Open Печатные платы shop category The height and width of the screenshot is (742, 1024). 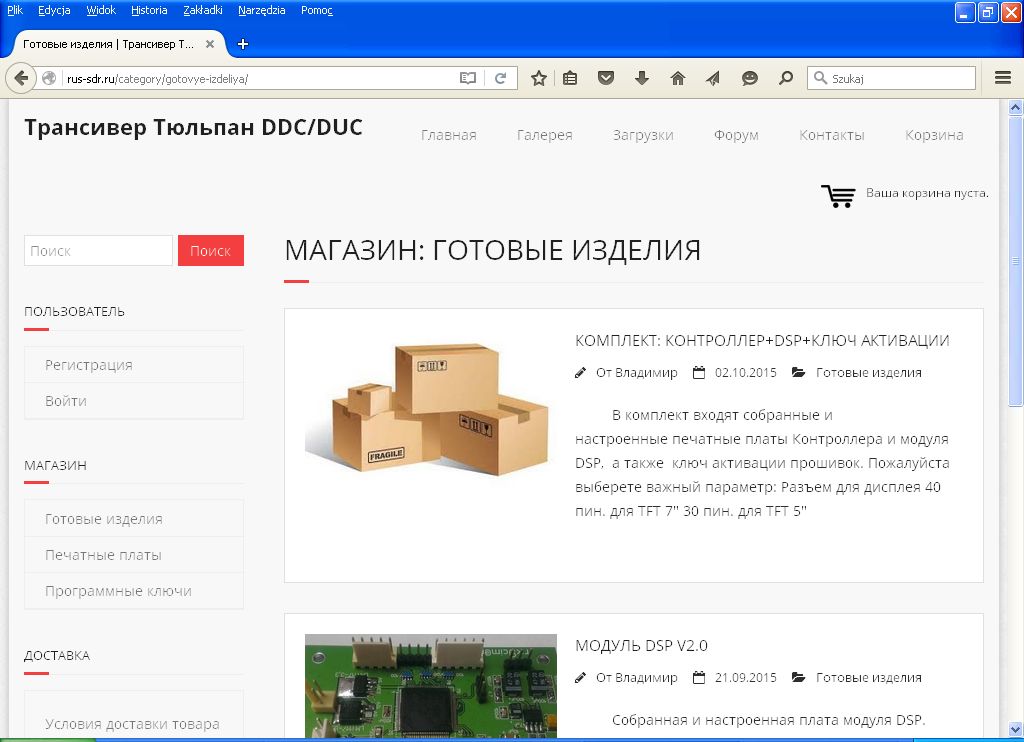(103, 555)
